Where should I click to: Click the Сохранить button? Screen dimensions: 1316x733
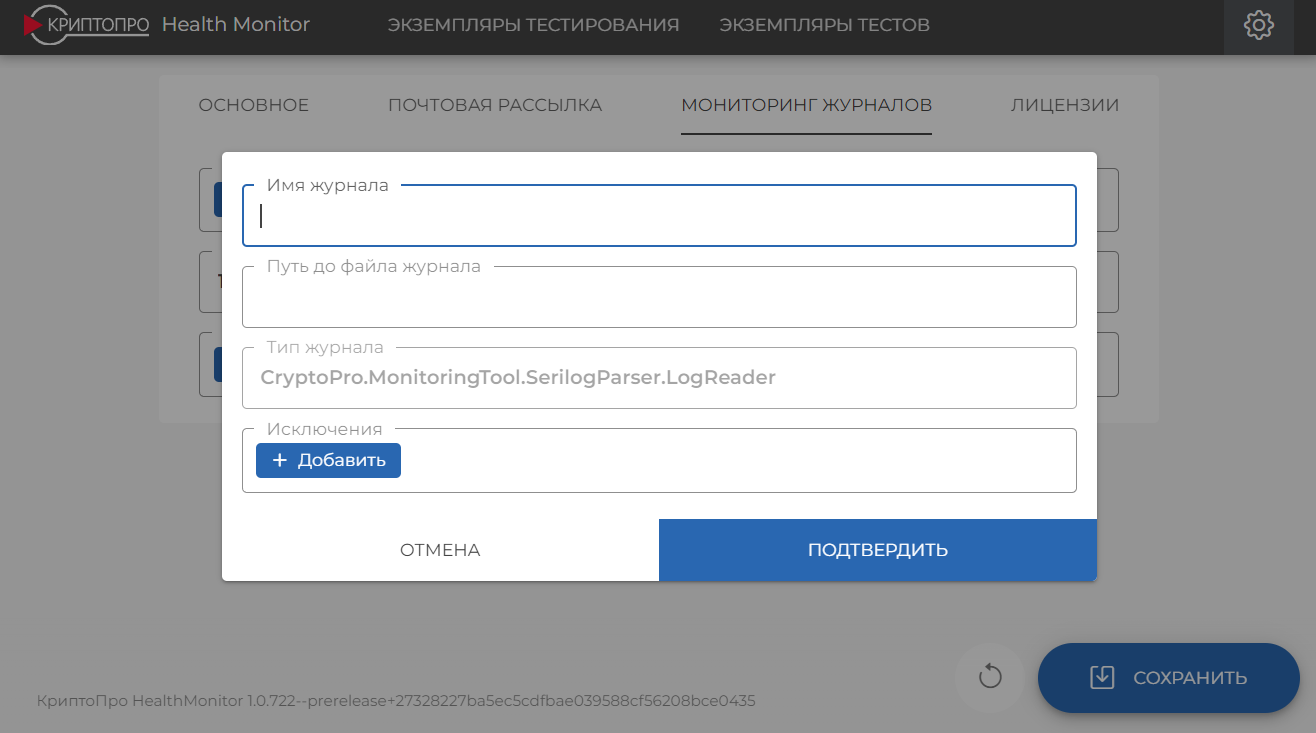[x=1169, y=678]
